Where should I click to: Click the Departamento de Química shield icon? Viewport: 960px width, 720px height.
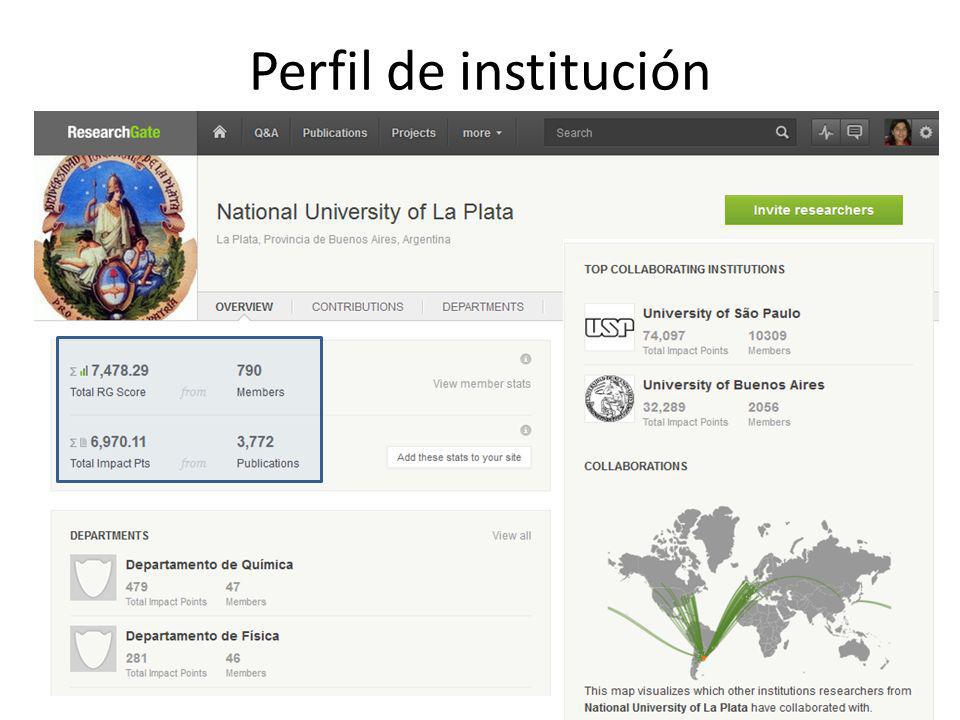[93, 577]
